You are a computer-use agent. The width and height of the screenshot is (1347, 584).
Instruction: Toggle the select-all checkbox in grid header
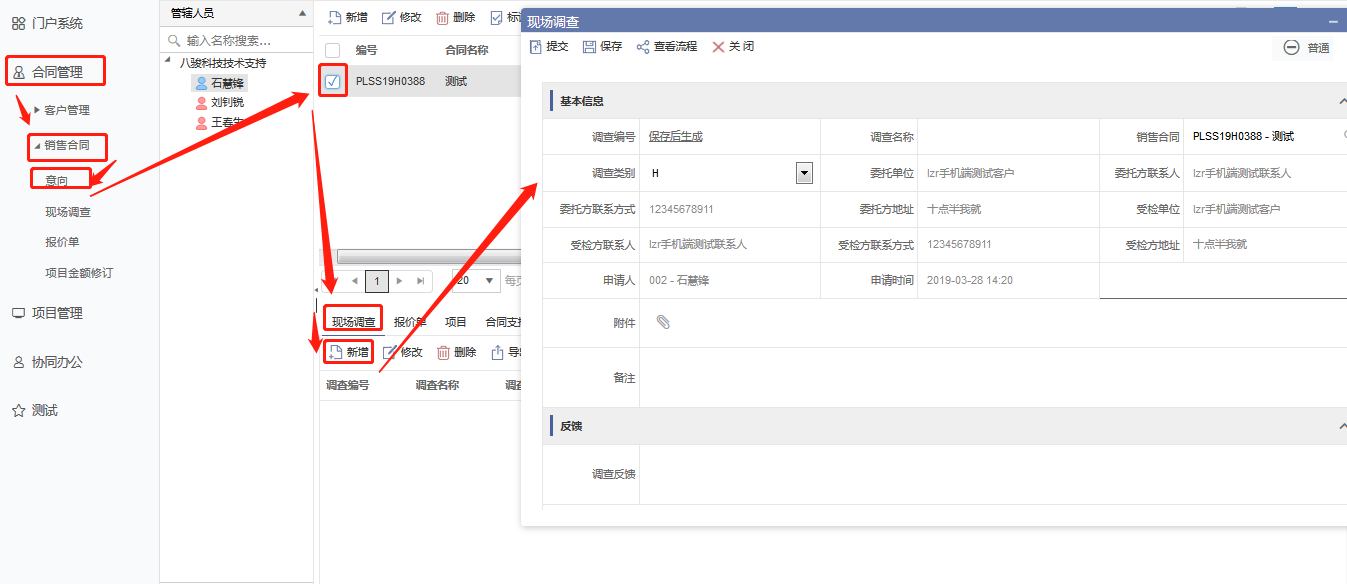coord(333,50)
